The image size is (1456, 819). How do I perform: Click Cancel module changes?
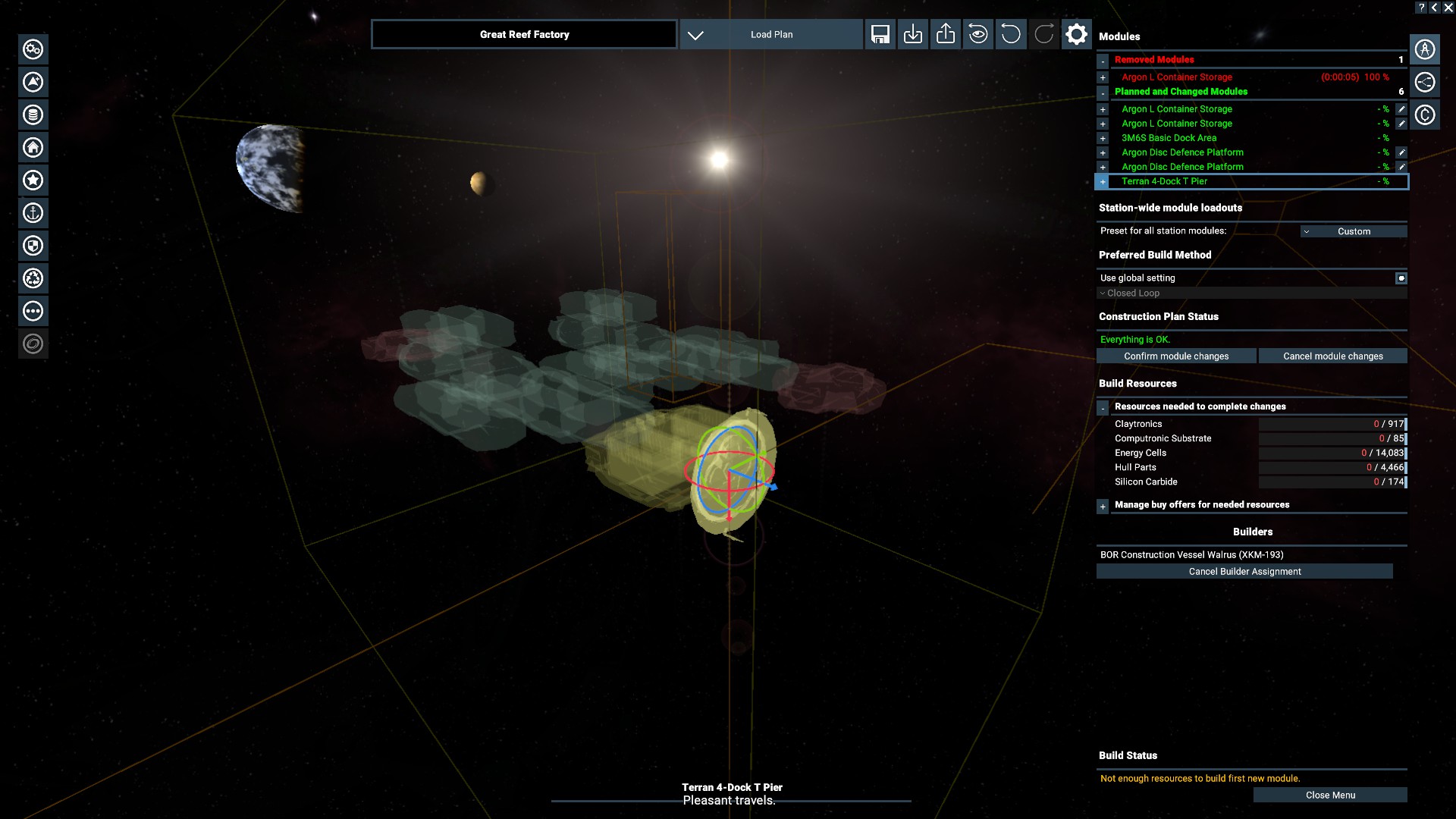tap(1332, 356)
